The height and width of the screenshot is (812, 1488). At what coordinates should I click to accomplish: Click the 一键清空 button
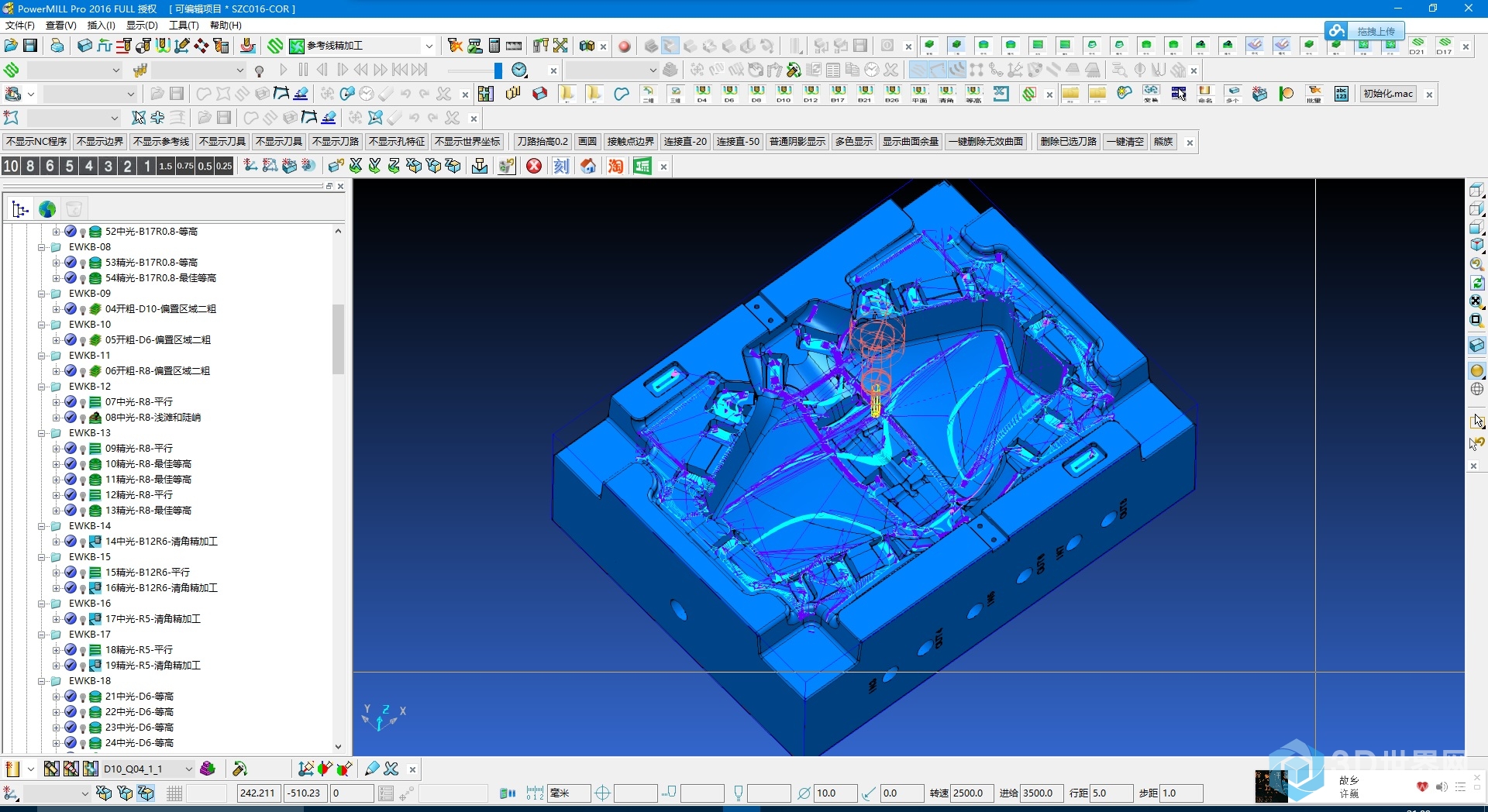click(x=1125, y=142)
